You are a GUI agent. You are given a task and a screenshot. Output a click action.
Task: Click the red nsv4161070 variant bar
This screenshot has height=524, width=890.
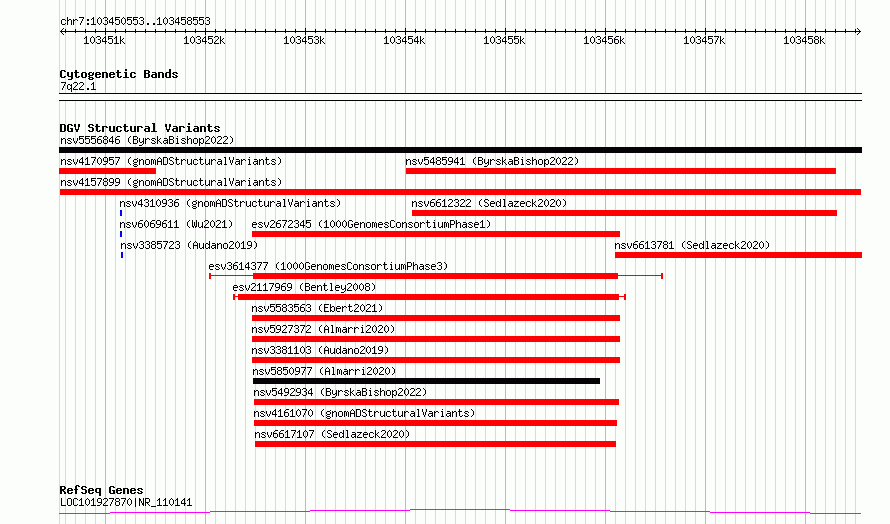tap(435, 423)
